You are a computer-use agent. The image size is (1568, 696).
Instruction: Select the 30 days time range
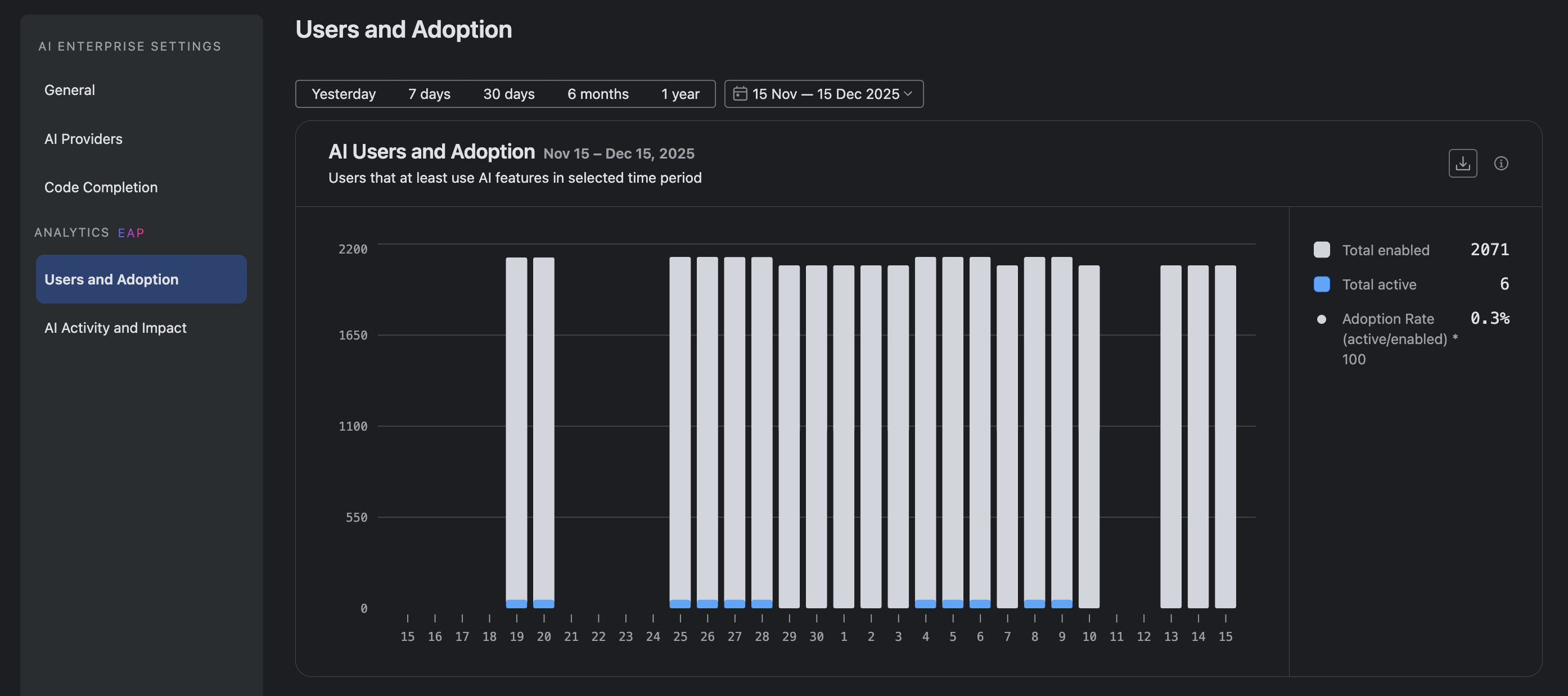(508, 94)
